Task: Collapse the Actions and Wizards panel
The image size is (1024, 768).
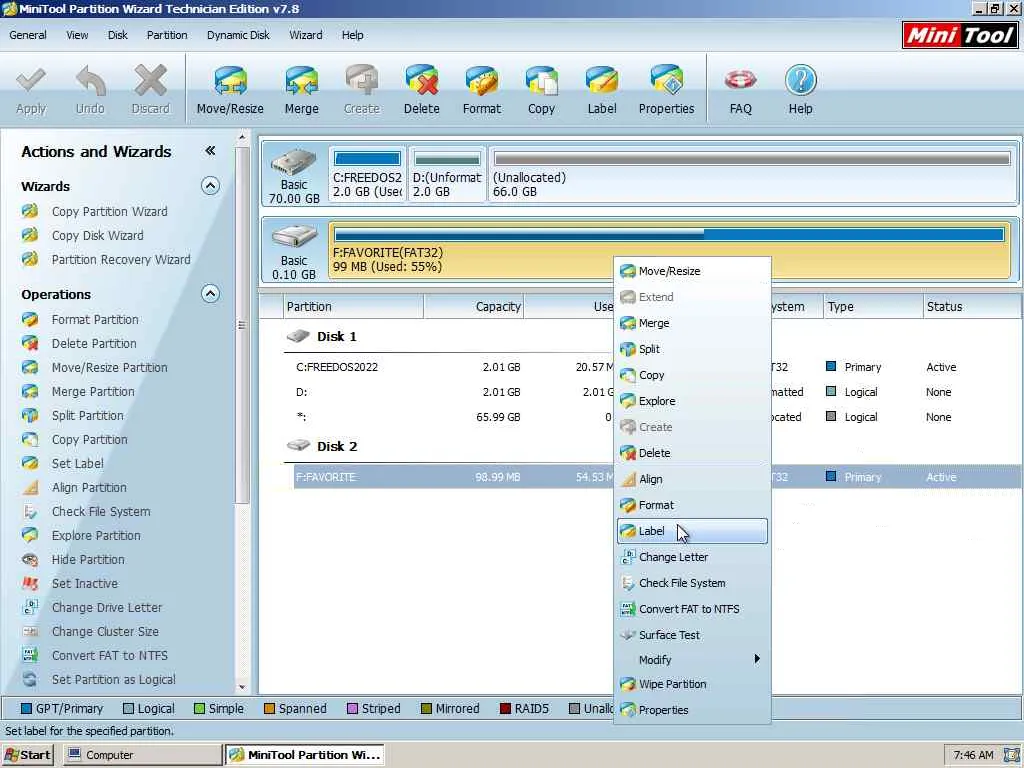Action: click(x=210, y=151)
